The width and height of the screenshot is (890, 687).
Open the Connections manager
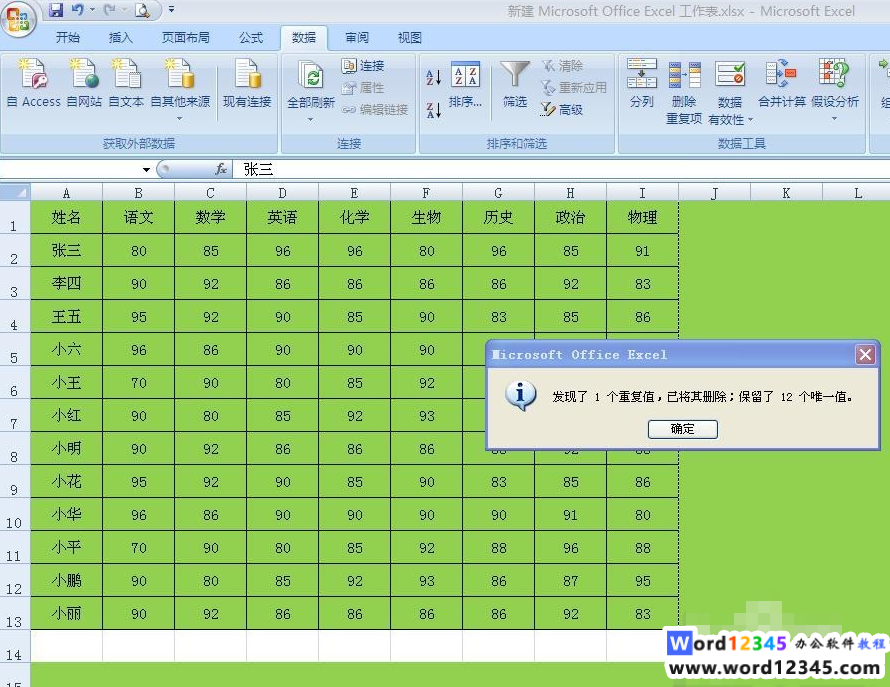click(363, 66)
